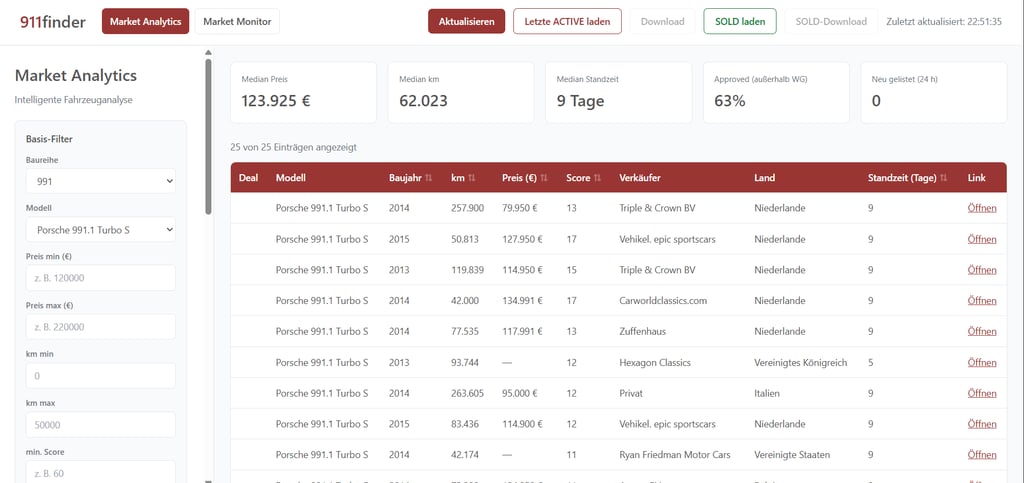The width and height of the screenshot is (1024, 483).
Task: Click the SOLD-Download button
Action: click(x=831, y=22)
